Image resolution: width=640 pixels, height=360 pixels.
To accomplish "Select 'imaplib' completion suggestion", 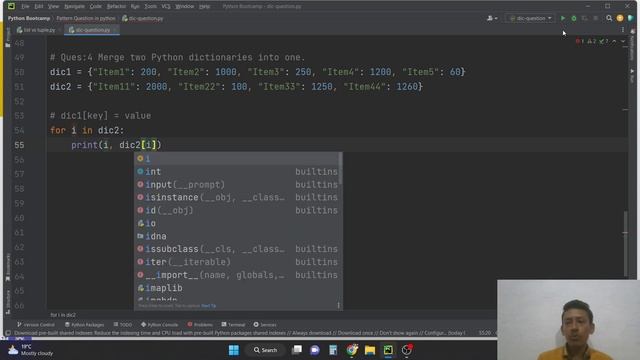I will (x=238, y=288).
